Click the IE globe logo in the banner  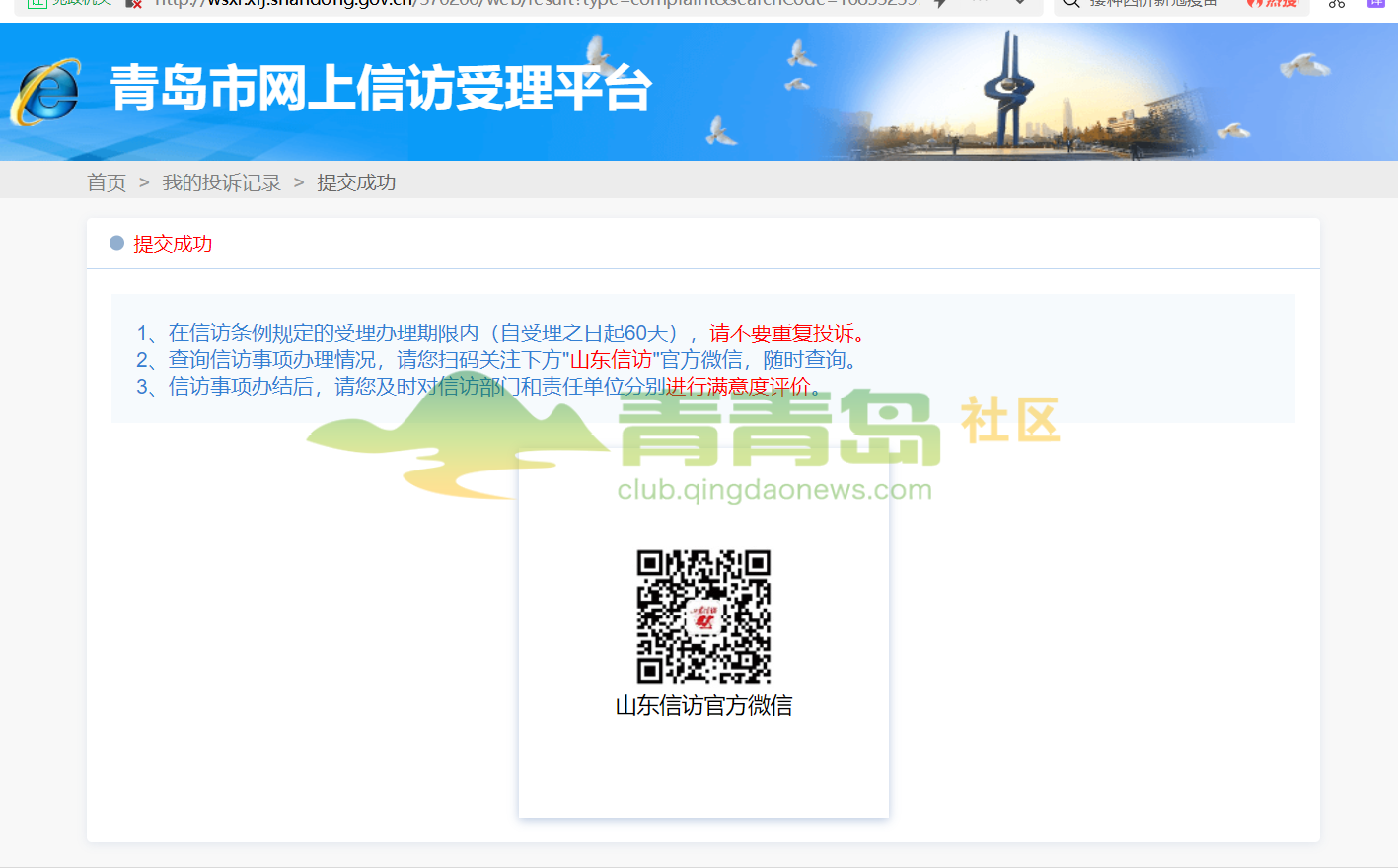tap(46, 92)
